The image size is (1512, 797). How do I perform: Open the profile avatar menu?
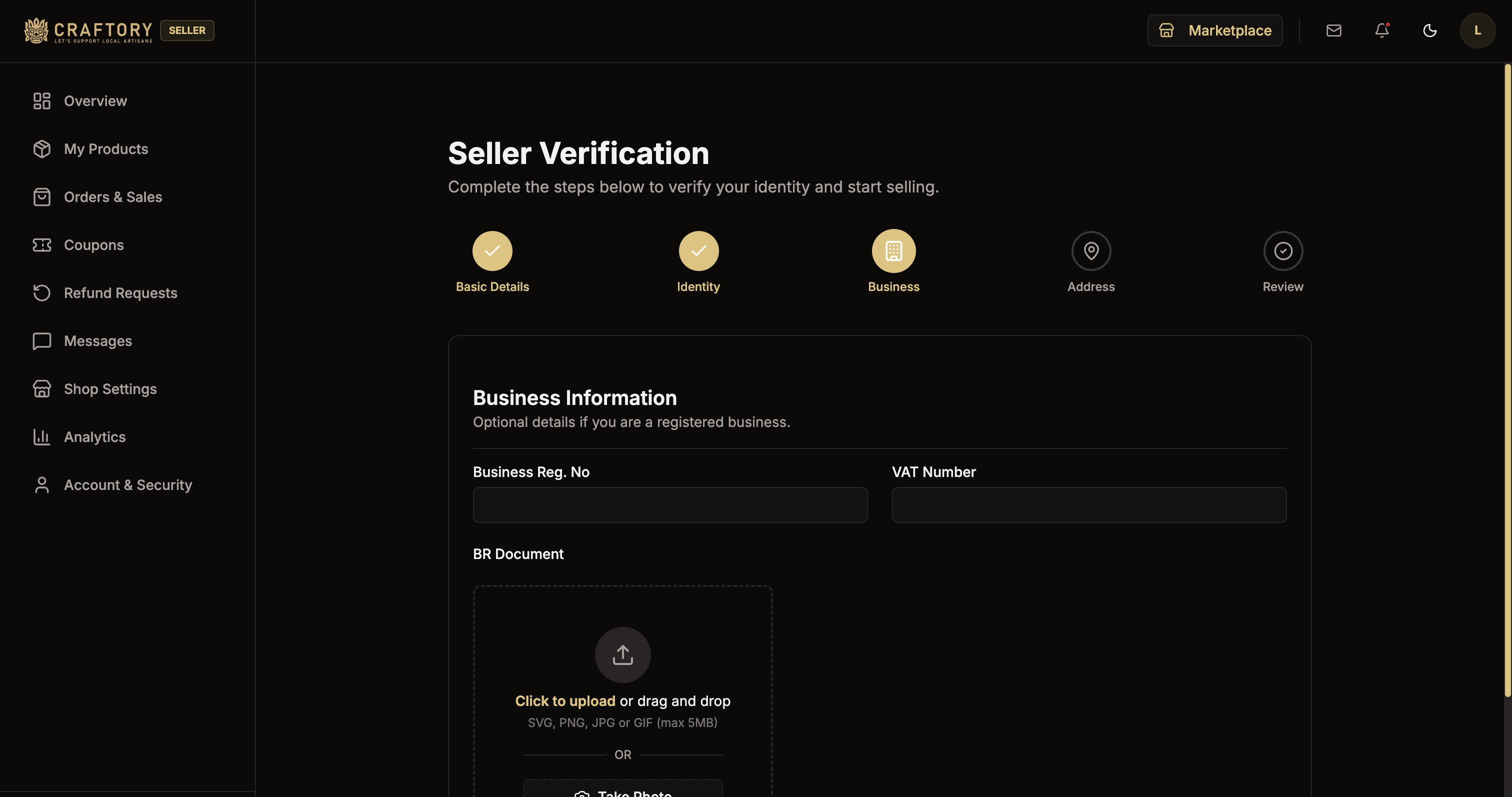coord(1477,30)
